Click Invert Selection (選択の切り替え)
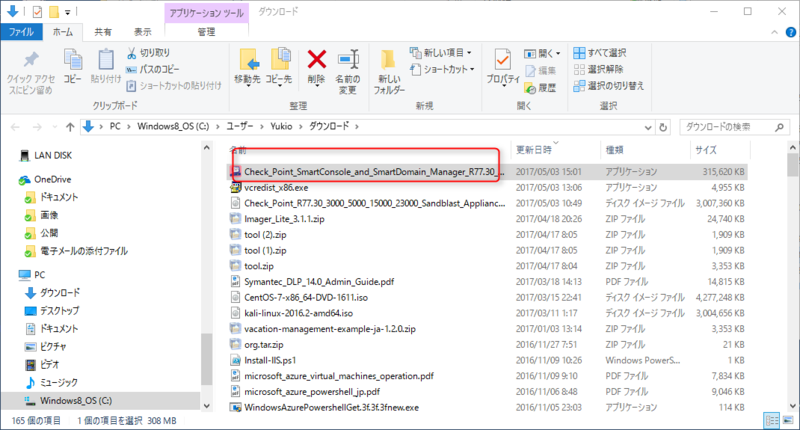The image size is (800, 430). (x=609, y=85)
